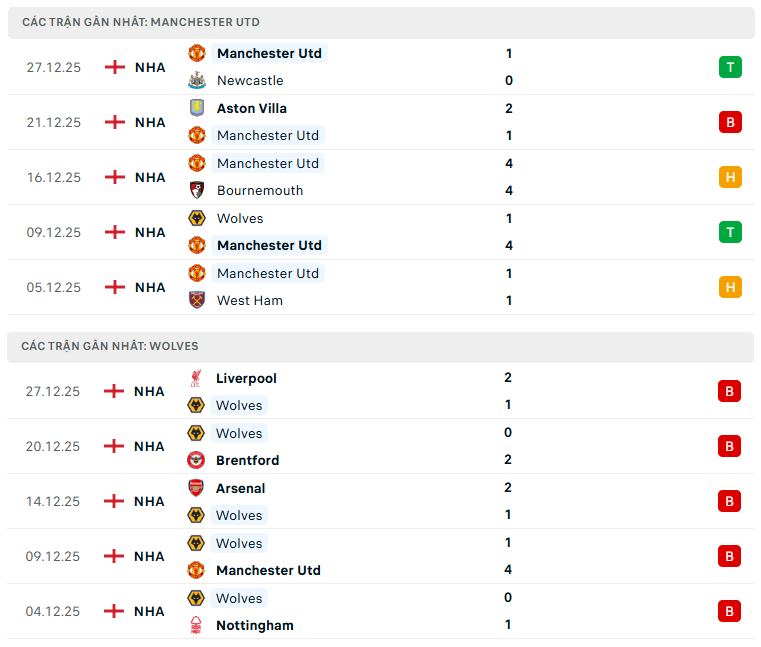The width and height of the screenshot is (761, 647).
Task: Click orange H badge for West Ham match
Action: [x=730, y=287]
